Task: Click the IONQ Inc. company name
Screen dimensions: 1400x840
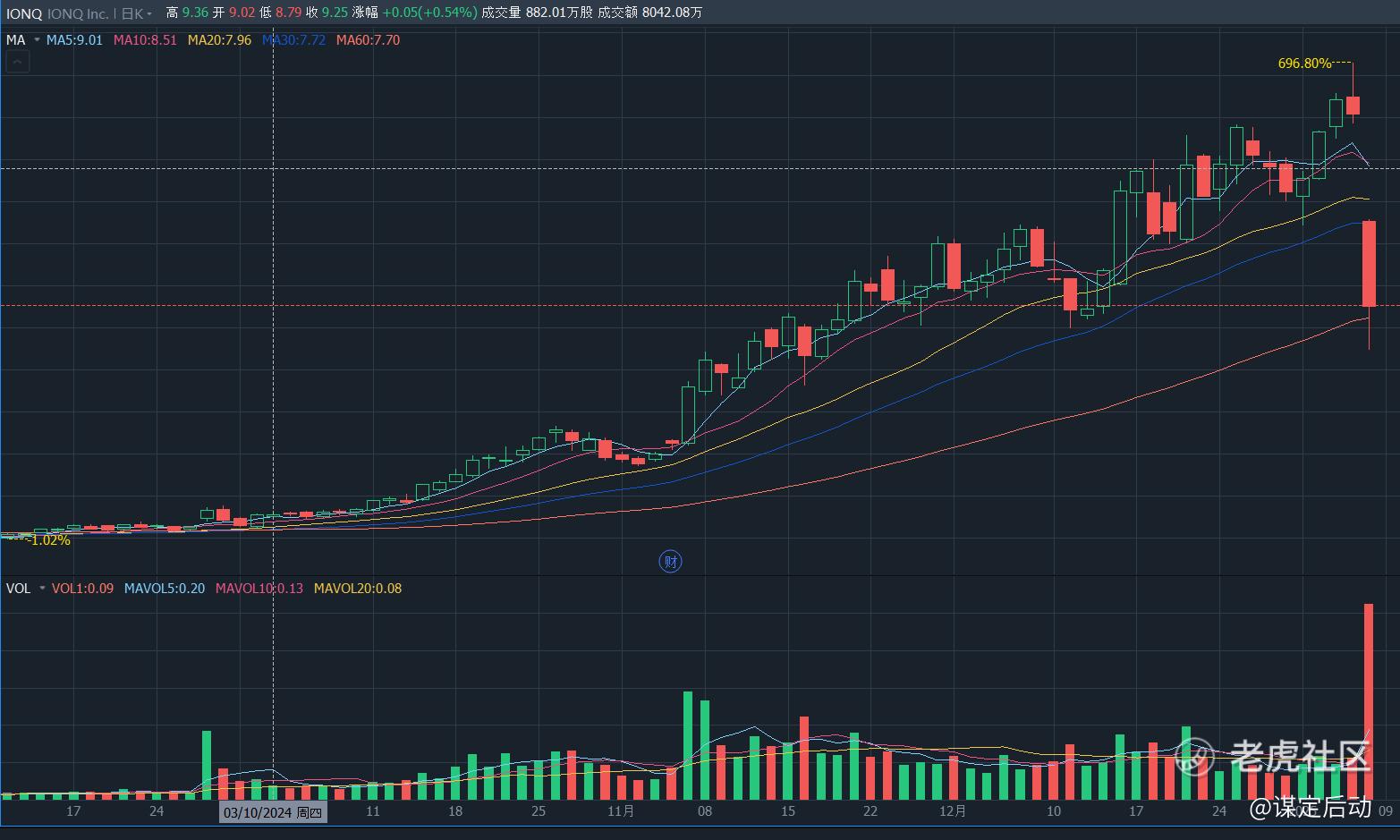Action: click(x=78, y=13)
